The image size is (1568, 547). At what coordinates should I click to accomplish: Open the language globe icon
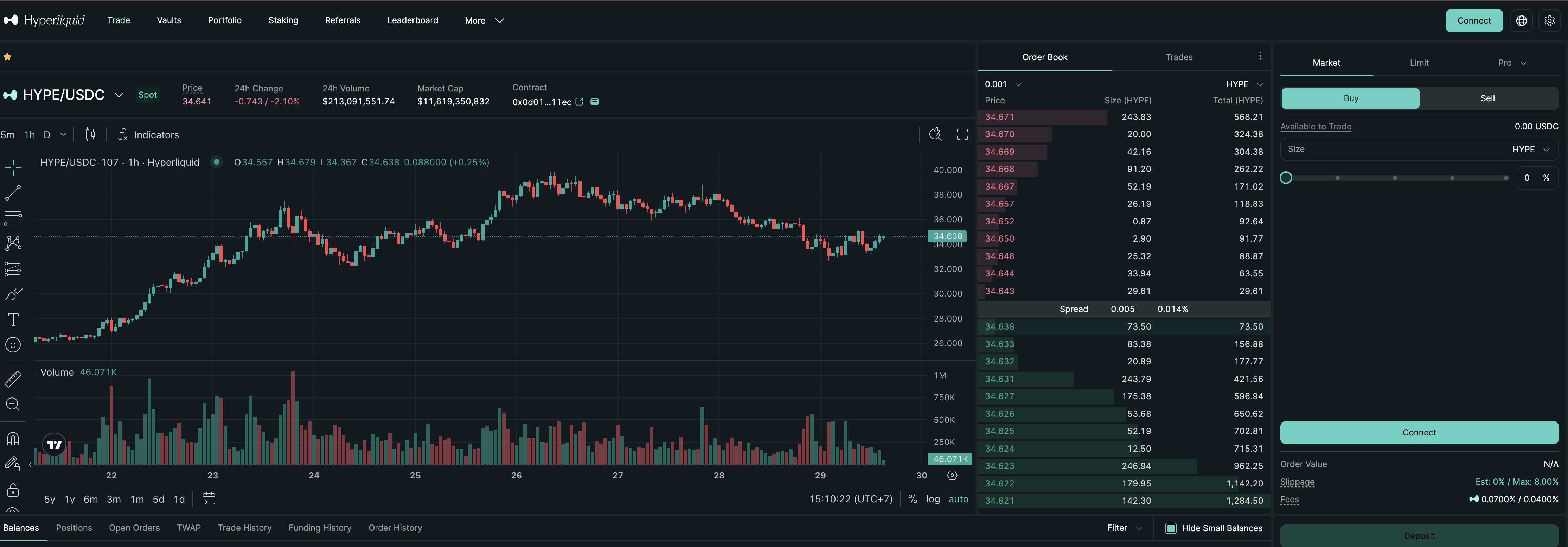(1521, 21)
